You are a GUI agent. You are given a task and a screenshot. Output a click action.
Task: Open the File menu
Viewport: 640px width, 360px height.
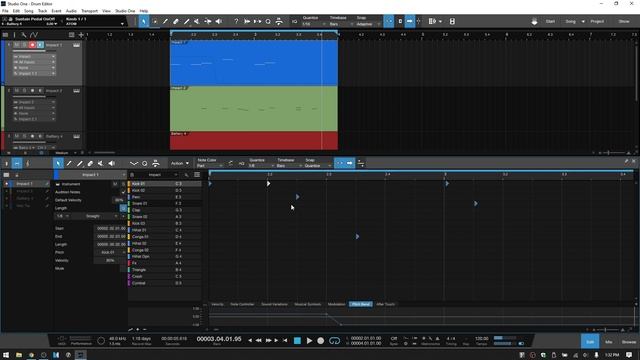pyautogui.click(x=5, y=11)
